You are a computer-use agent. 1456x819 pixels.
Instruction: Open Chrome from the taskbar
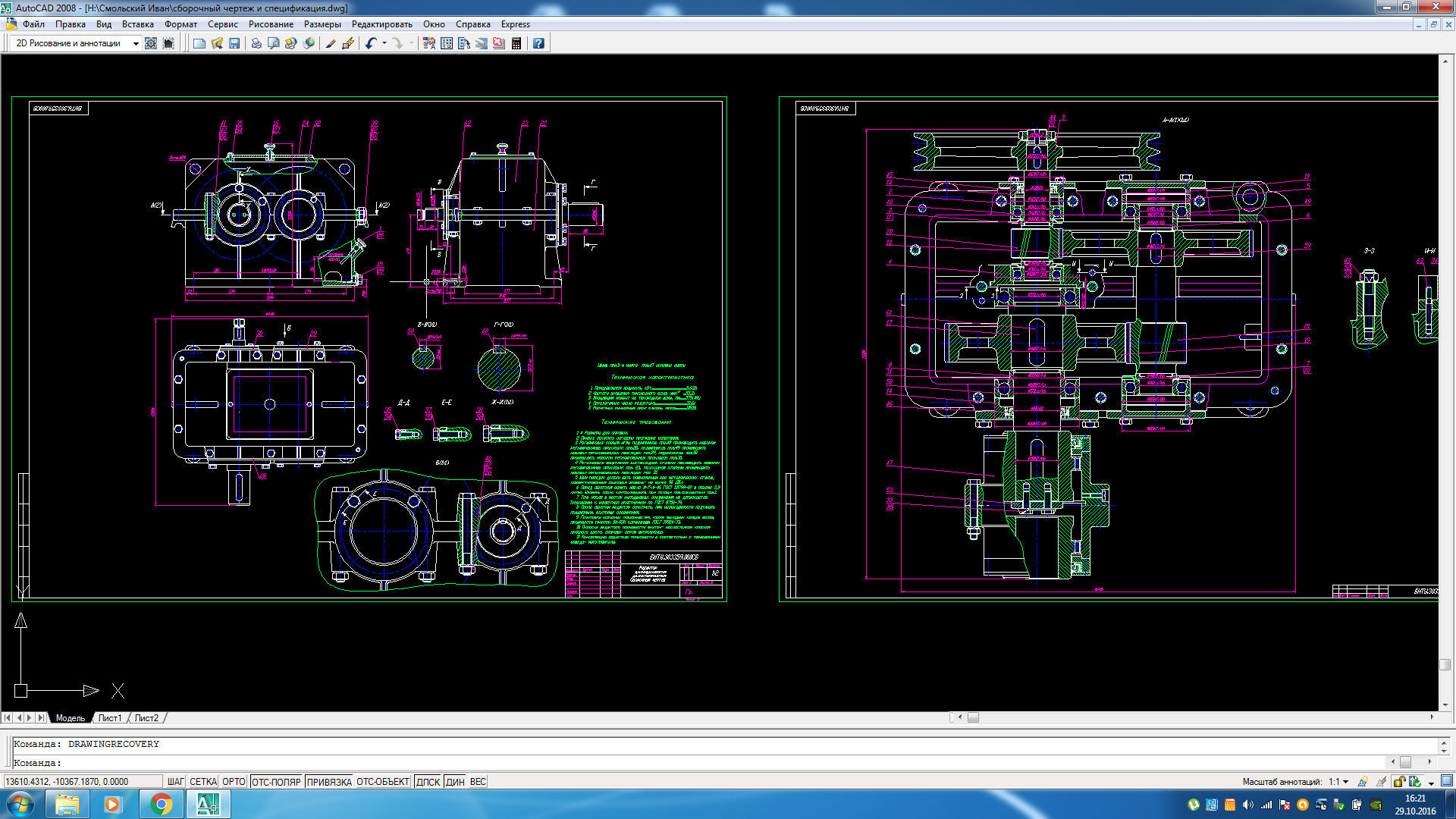click(161, 804)
